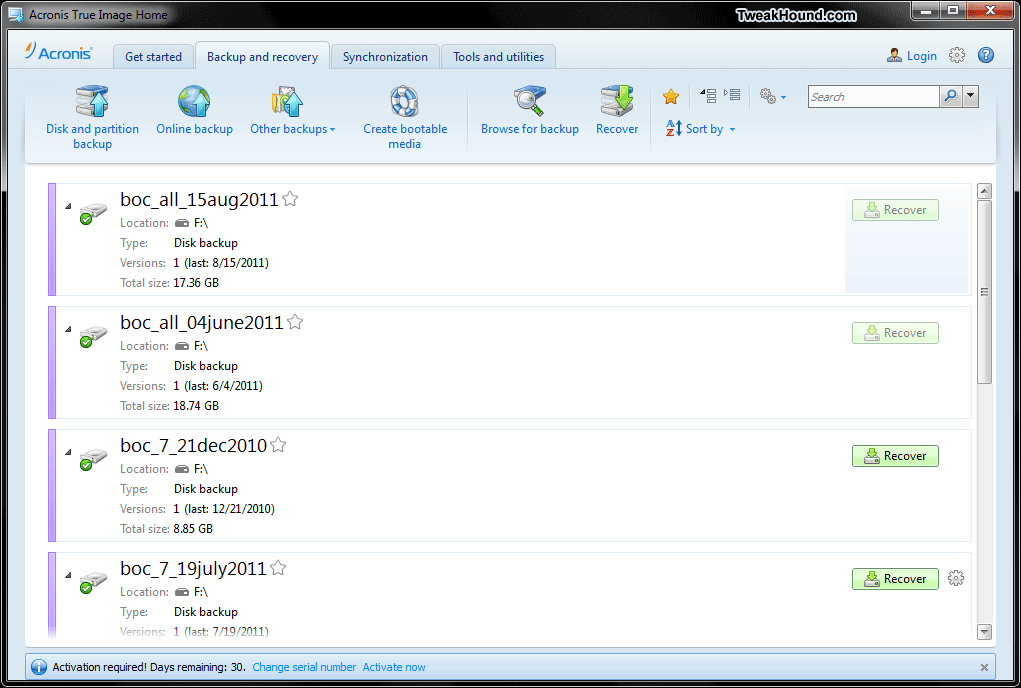Click the Change serial number link
This screenshot has width=1021, height=688.
point(304,667)
